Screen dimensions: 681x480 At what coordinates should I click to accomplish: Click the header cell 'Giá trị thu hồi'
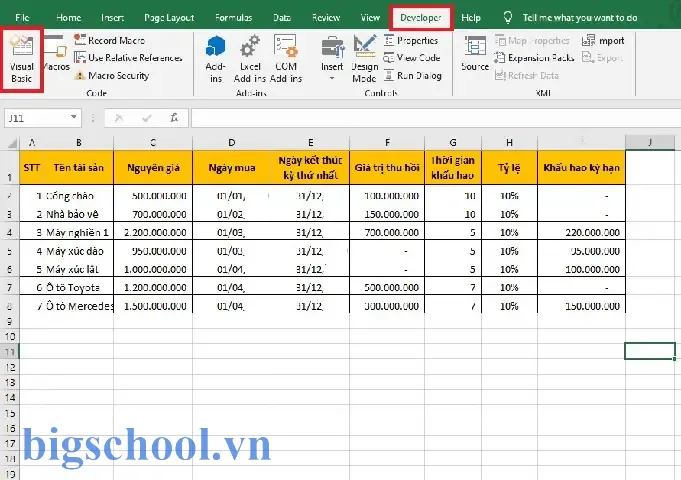tap(387, 168)
